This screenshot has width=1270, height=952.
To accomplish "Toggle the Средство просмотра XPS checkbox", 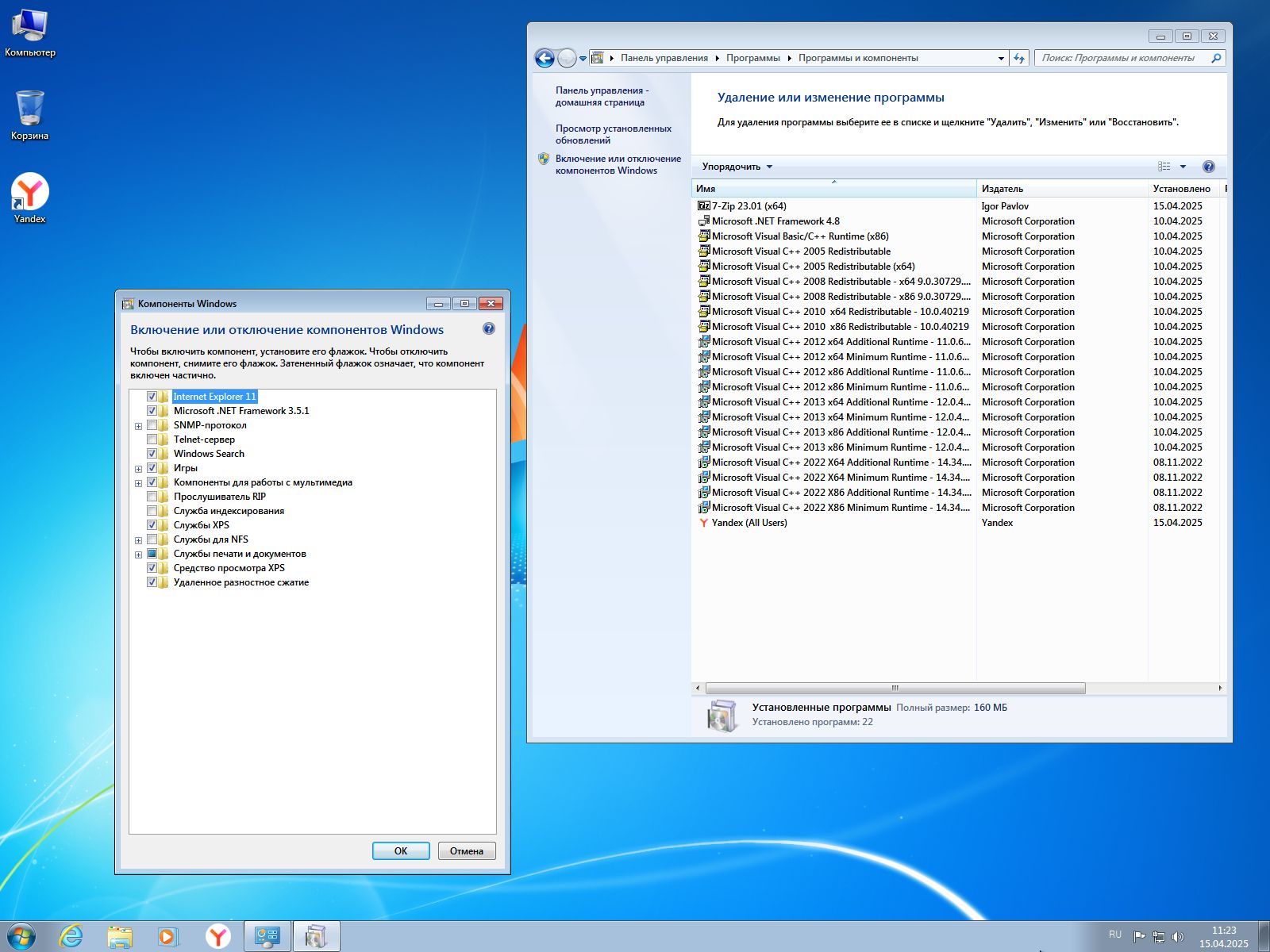I will pos(152,568).
